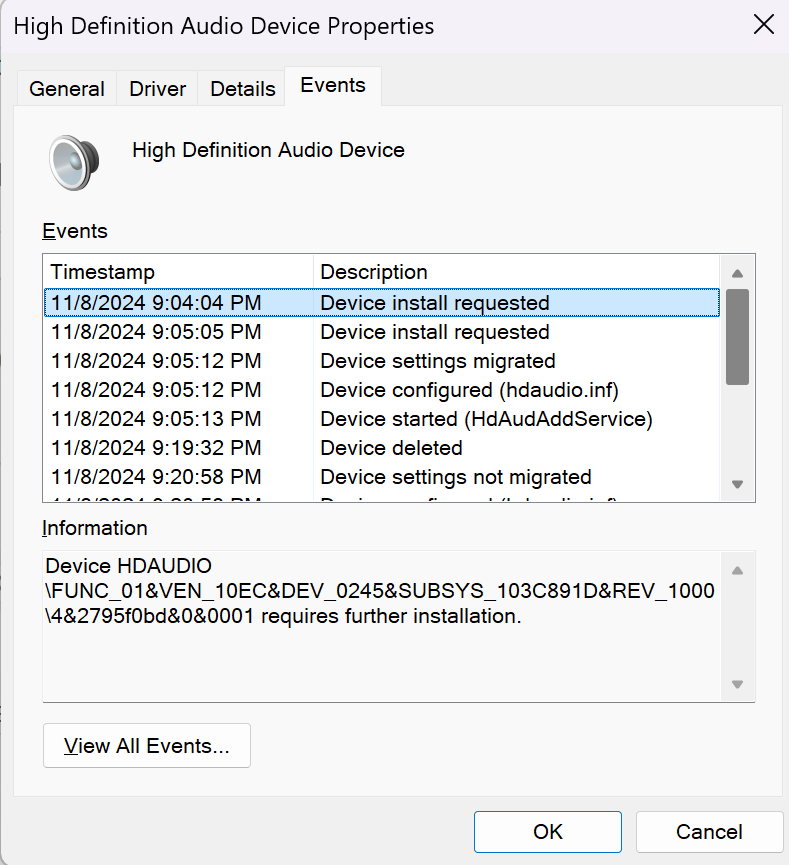Close the properties window with X
This screenshot has height=865, width=789.
764,24
